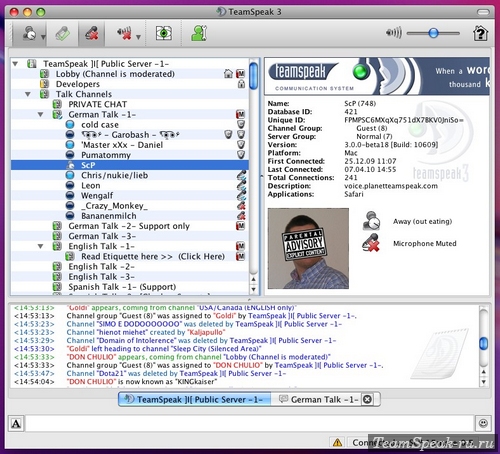Click the Microphone Muted status icon
500x454 pixels.
(371, 243)
